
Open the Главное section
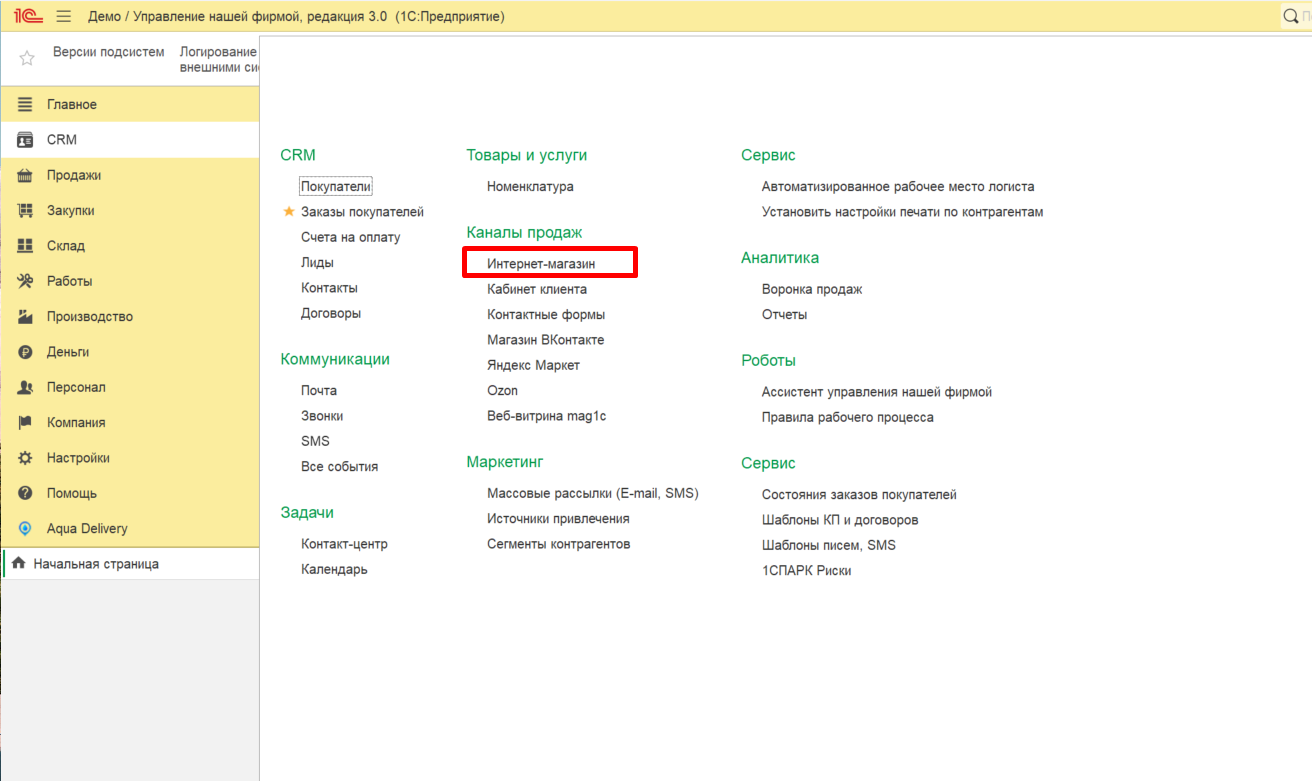pyautogui.click(x=130, y=105)
